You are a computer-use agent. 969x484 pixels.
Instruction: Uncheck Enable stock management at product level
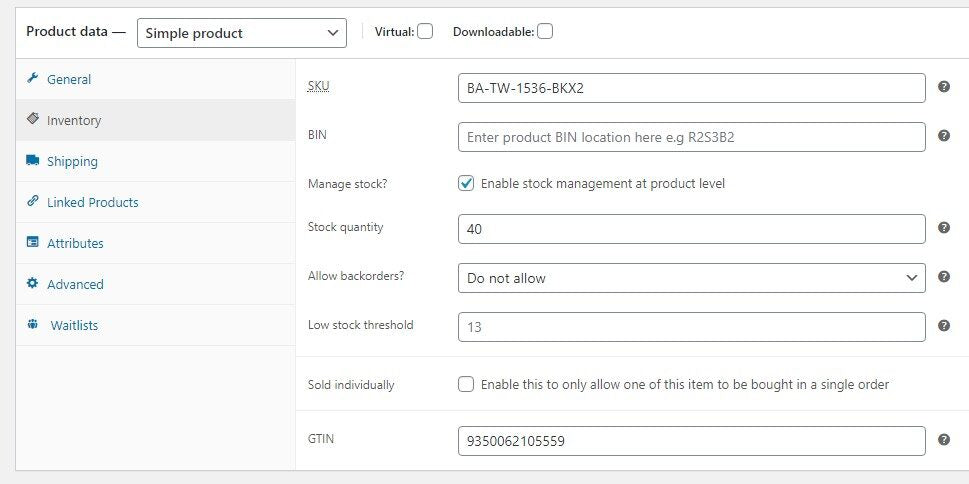pyautogui.click(x=466, y=183)
